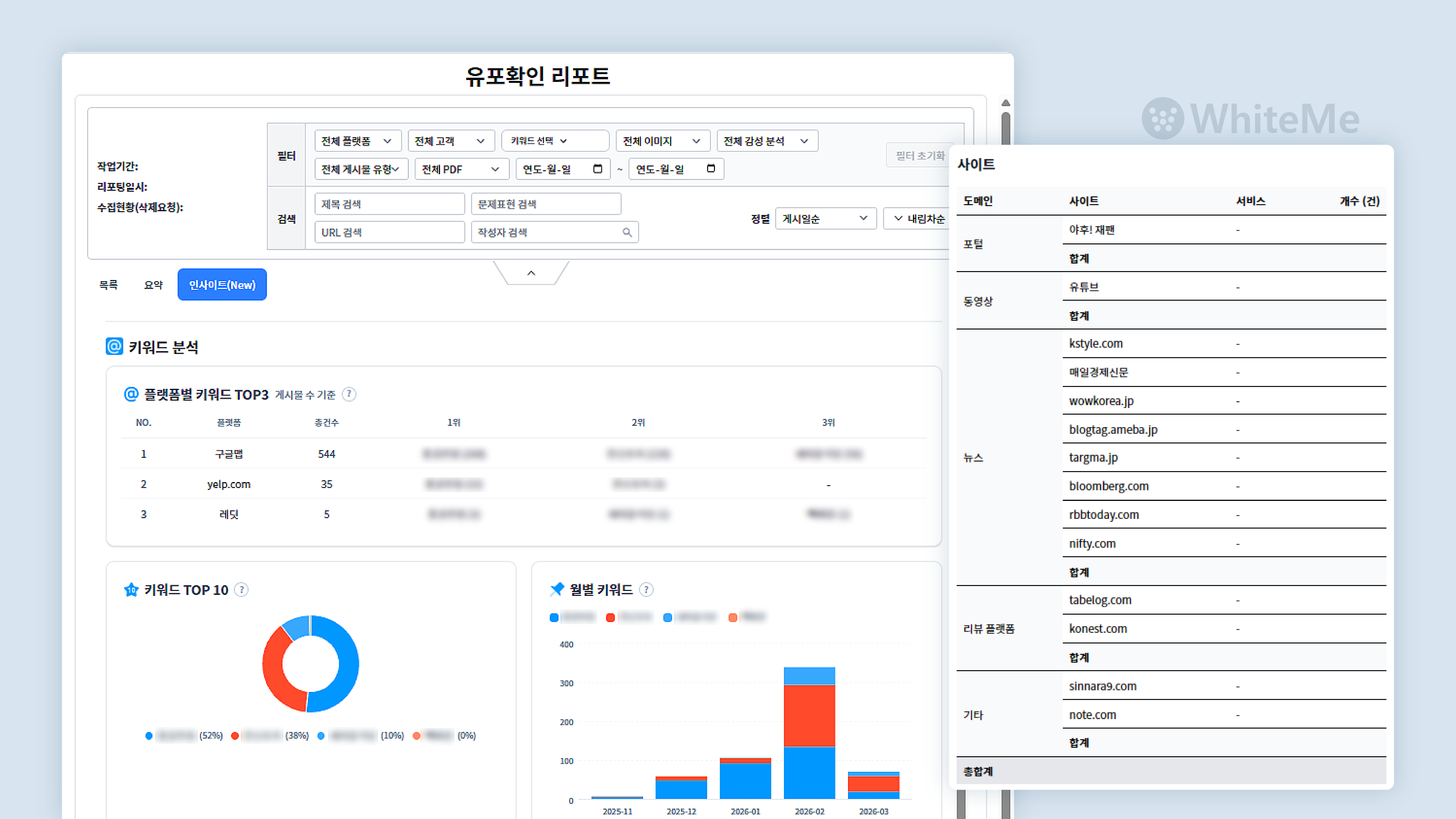The image size is (1456, 819).
Task: Expand the 전체 PDF dropdown
Action: 462,169
